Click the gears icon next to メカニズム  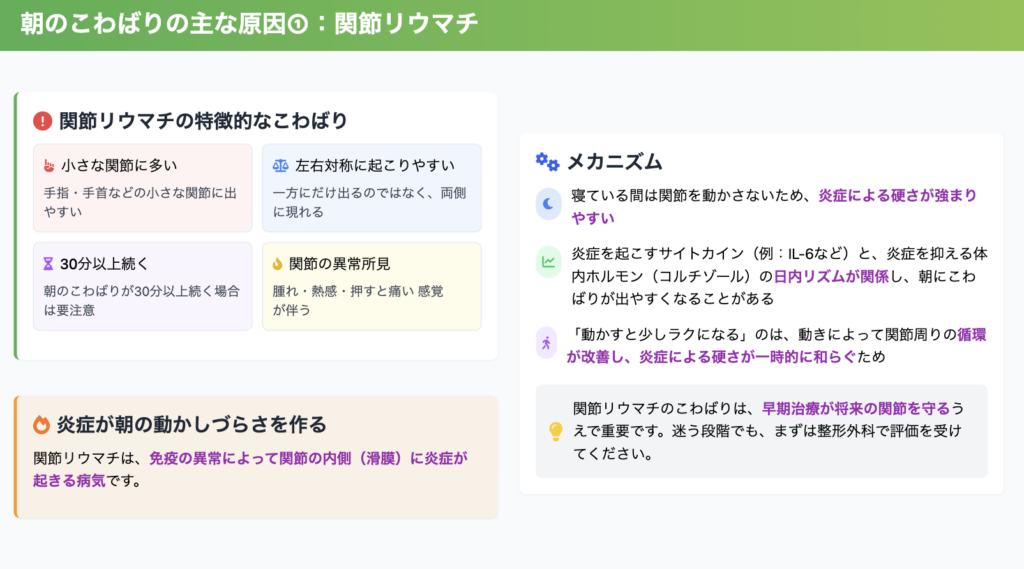pyautogui.click(x=547, y=161)
